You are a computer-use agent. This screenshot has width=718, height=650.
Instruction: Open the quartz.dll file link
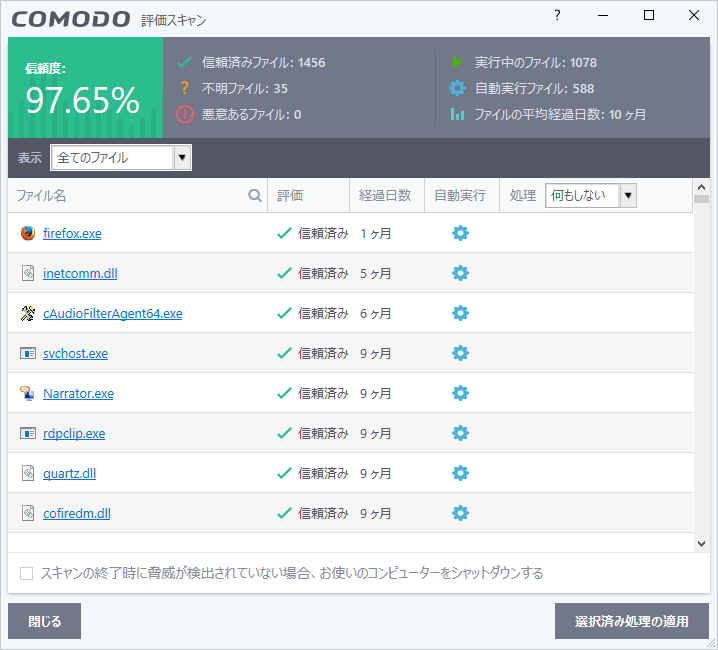(70, 473)
